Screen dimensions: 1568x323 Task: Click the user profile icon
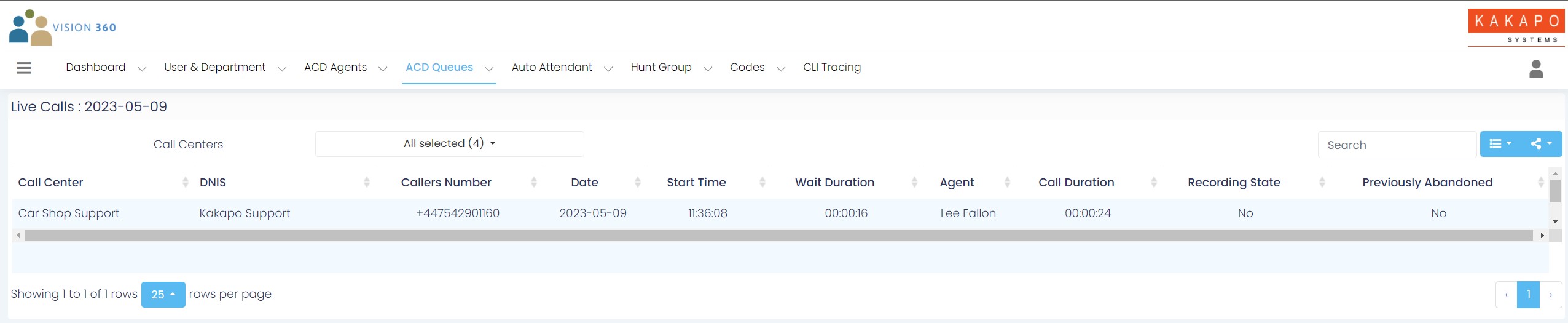(x=1535, y=68)
